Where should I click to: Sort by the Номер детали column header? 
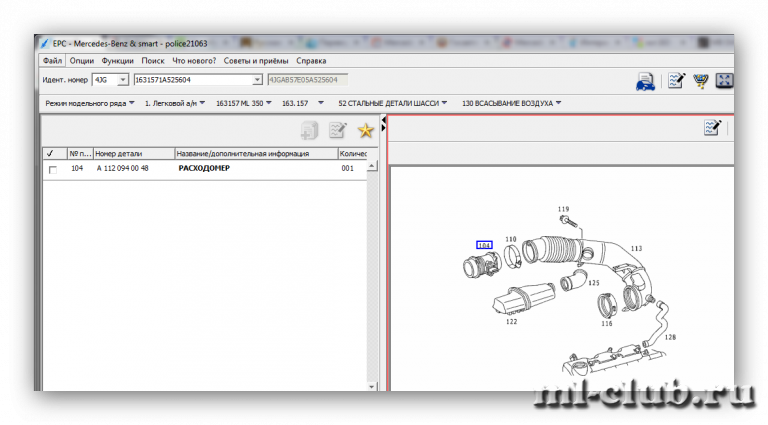click(x=134, y=153)
